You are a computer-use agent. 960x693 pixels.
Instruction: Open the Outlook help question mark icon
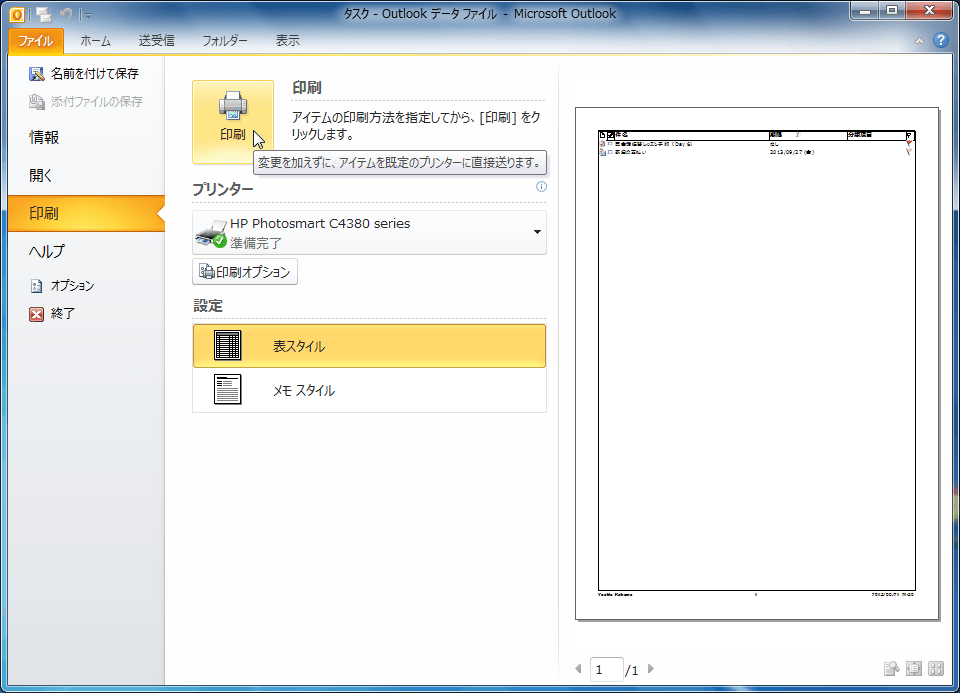[941, 40]
